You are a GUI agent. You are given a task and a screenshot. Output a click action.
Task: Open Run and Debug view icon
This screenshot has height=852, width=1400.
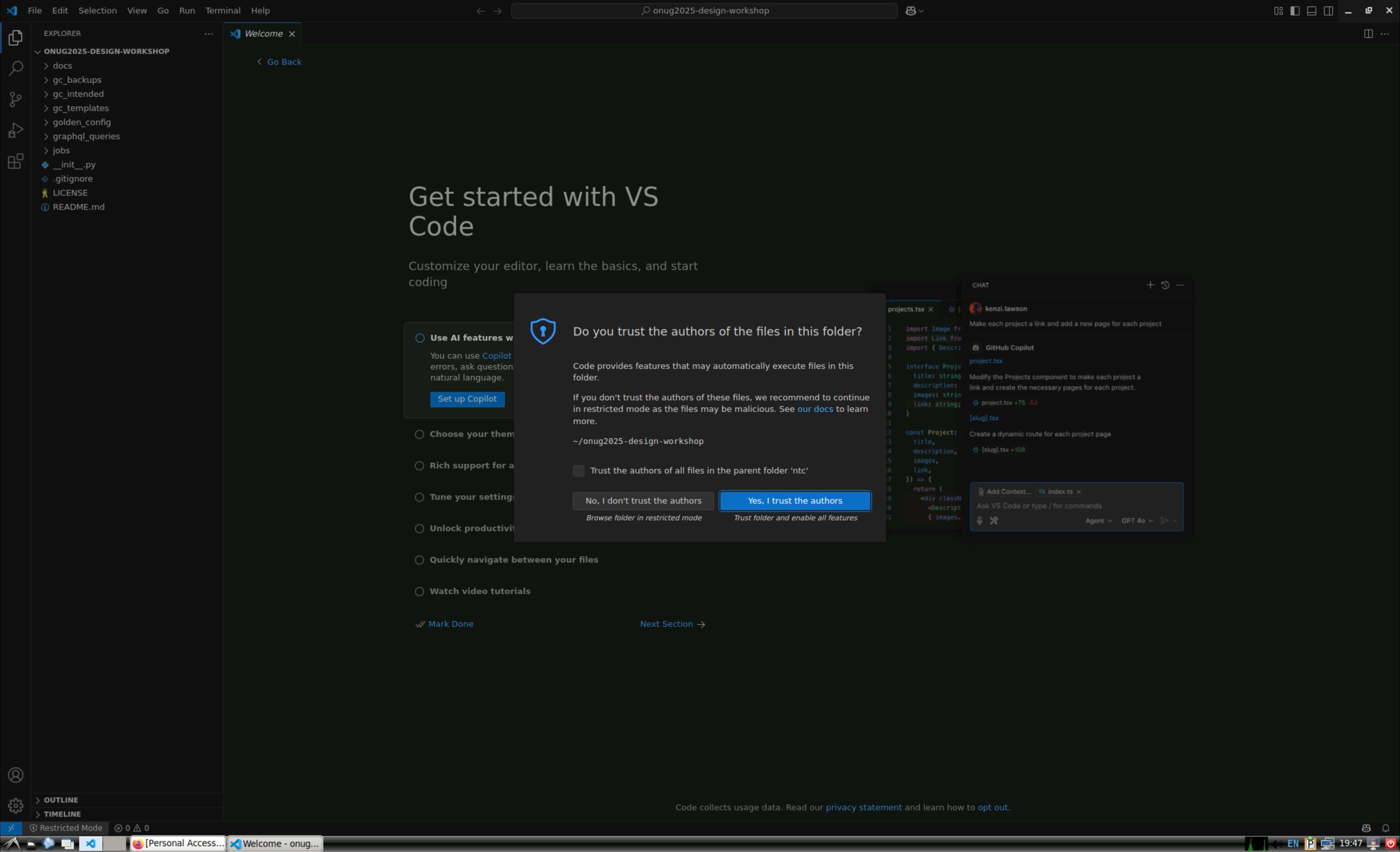16,131
